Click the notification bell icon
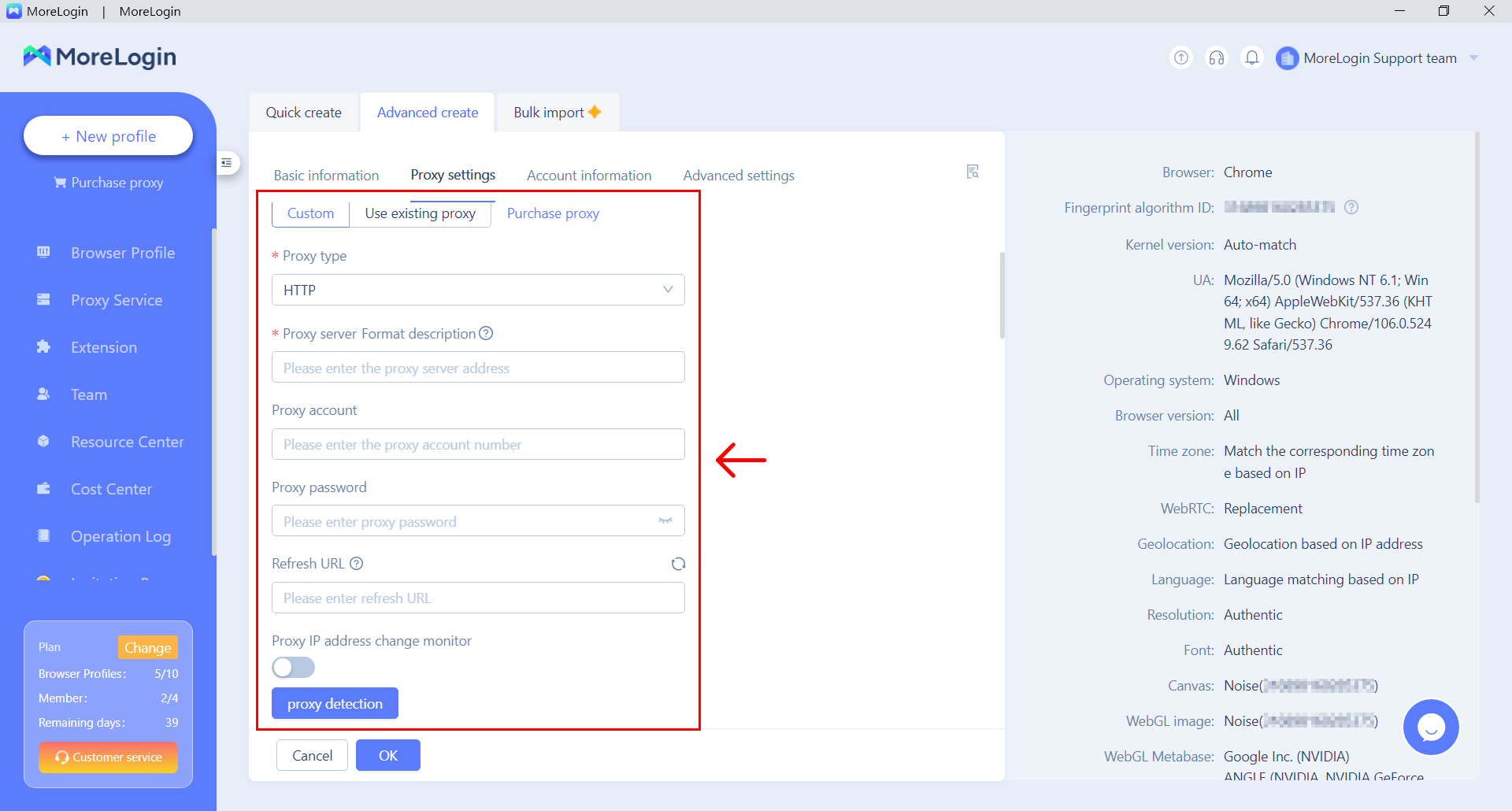1512x811 pixels. (x=1251, y=57)
